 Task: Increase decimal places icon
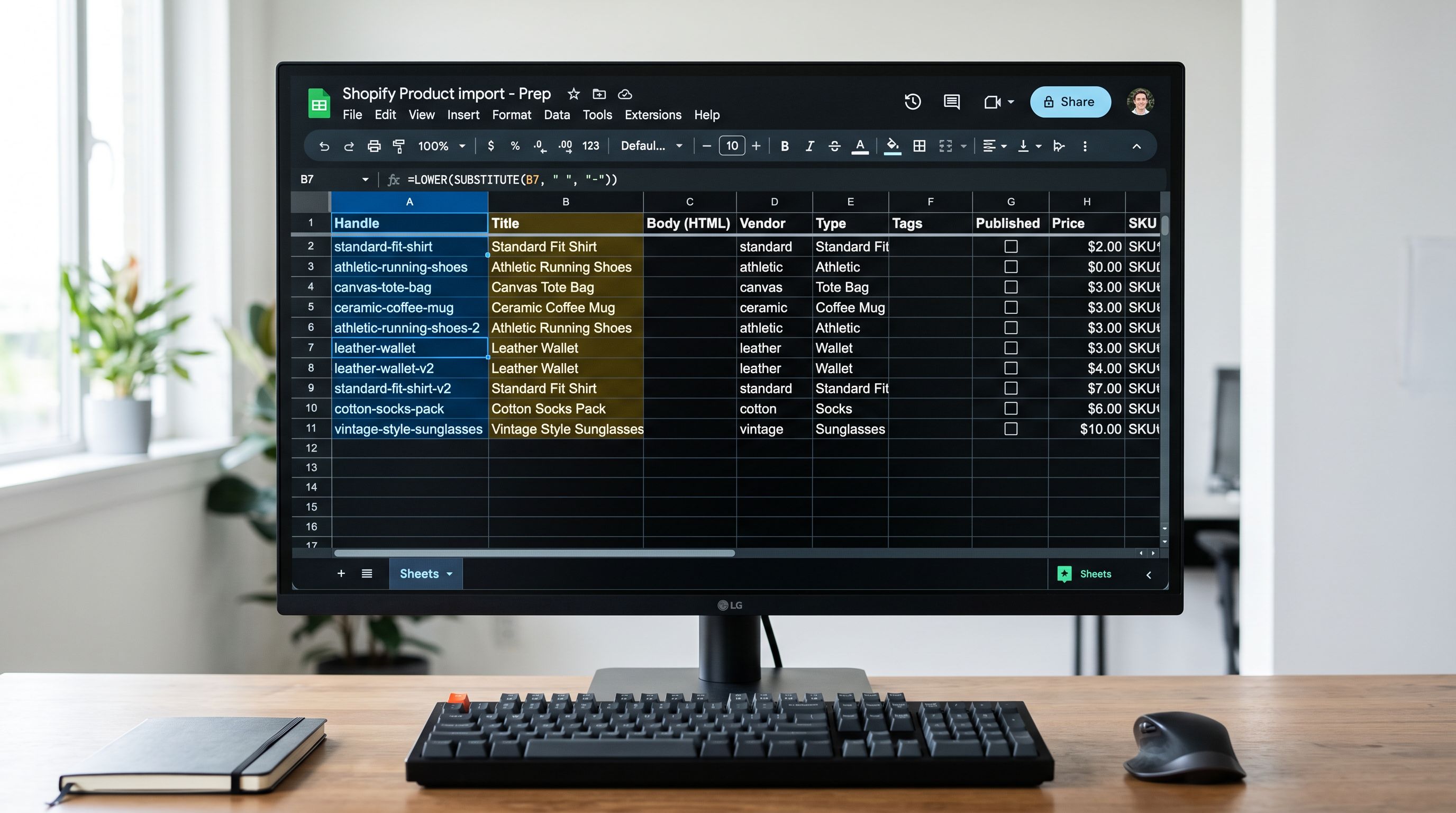[x=565, y=147]
